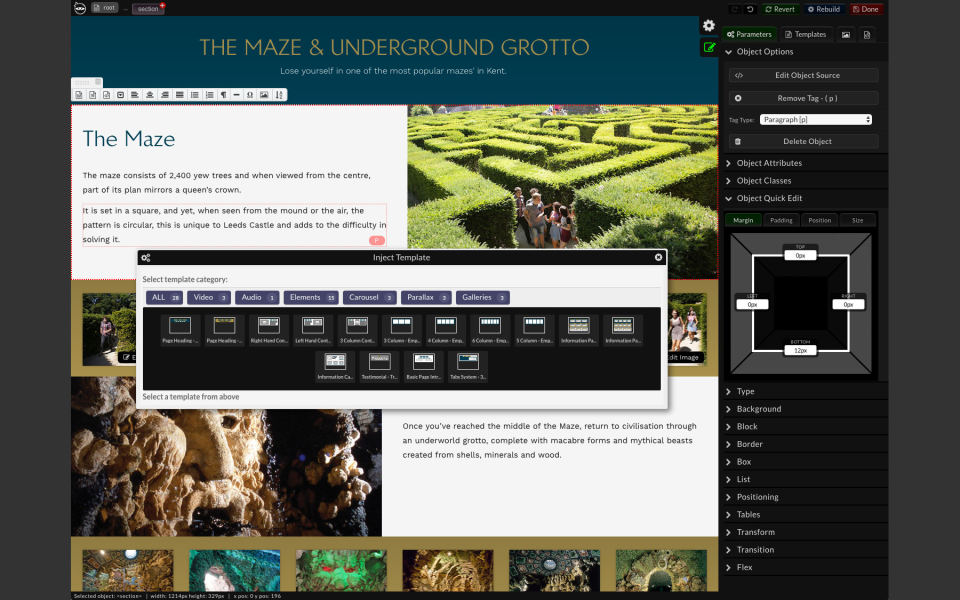Filter templates by ALL category
The image size is (960, 600).
pos(164,298)
